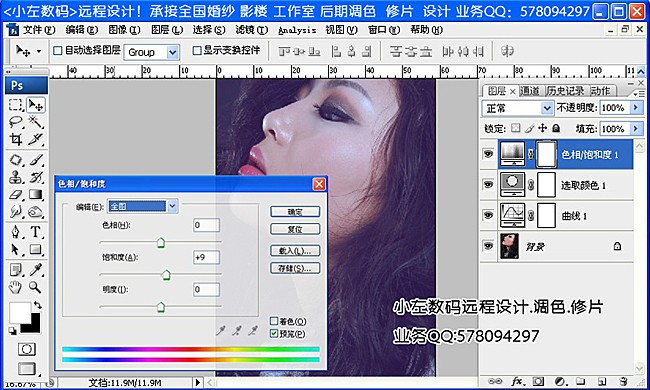
Task: Hide the 背景 layer
Action: pyautogui.click(x=488, y=246)
